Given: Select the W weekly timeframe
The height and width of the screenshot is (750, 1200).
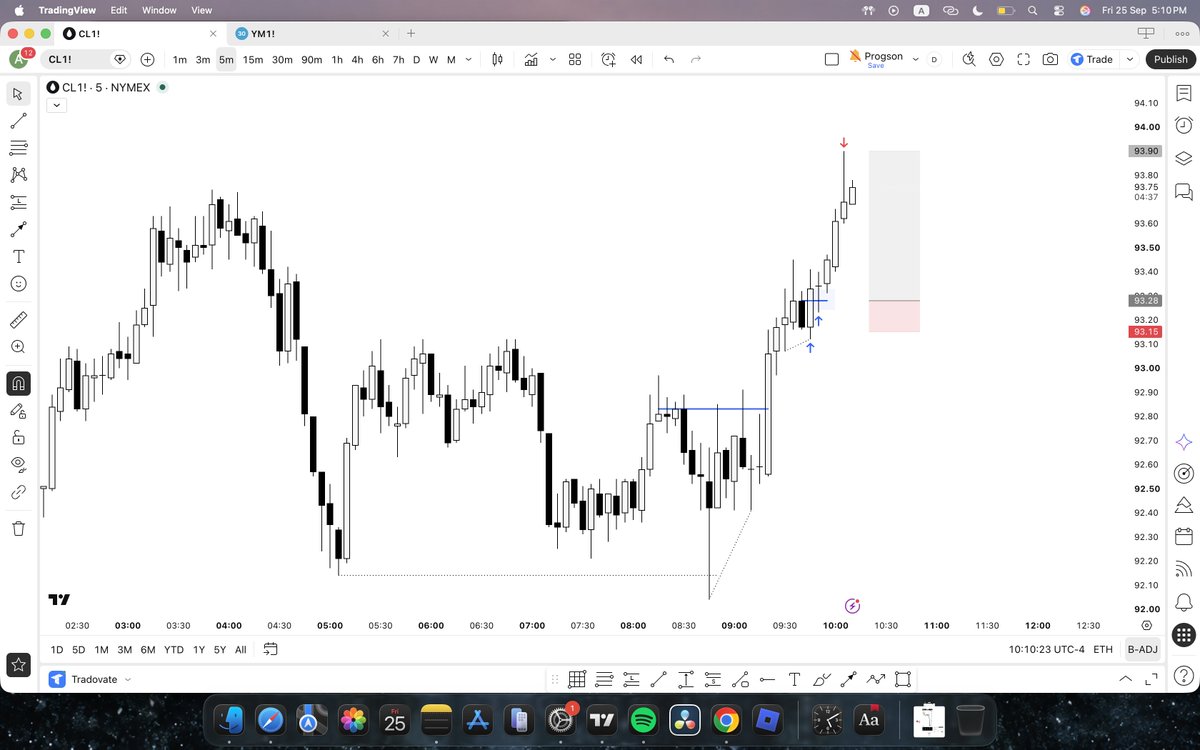Looking at the screenshot, I should (433, 60).
